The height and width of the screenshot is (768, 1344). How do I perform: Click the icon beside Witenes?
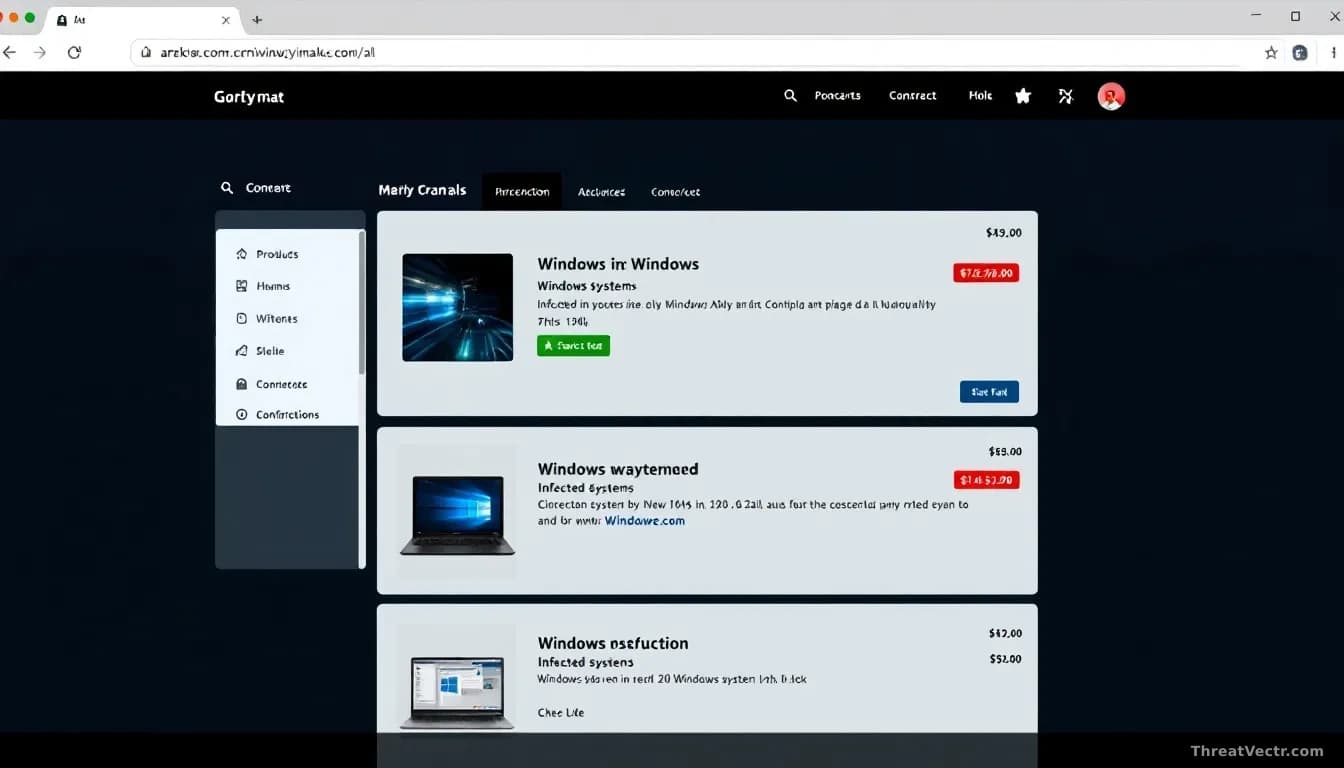coord(241,319)
